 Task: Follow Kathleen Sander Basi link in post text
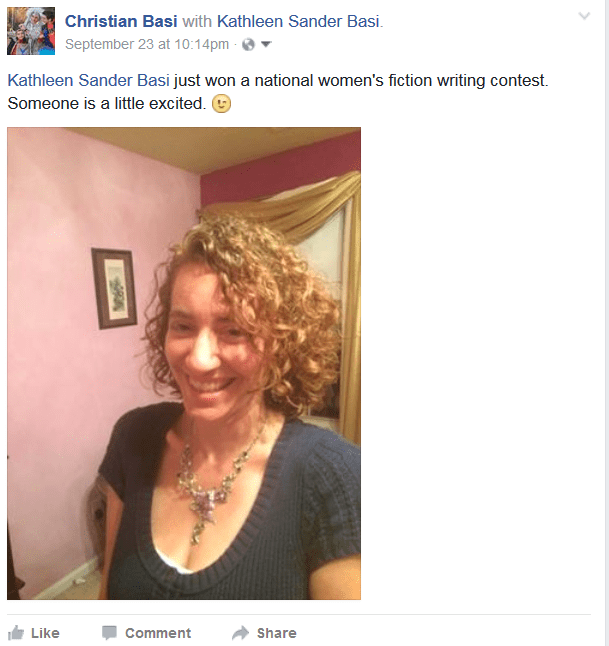[x=88, y=80]
